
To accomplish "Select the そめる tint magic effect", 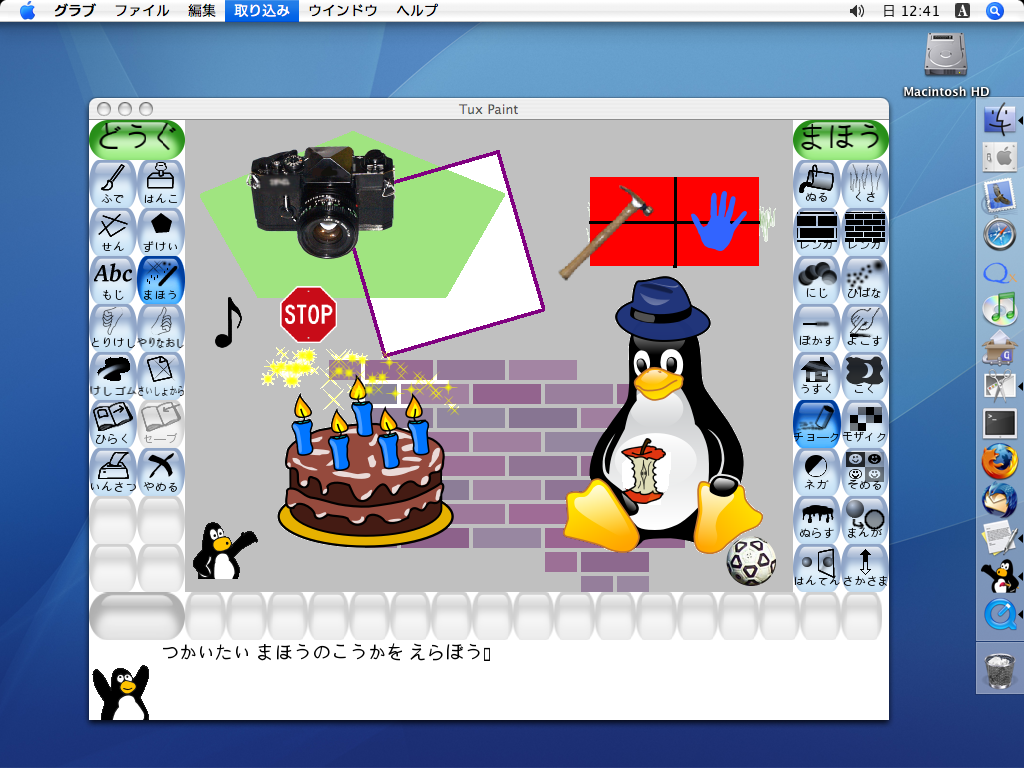I will tap(865, 472).
